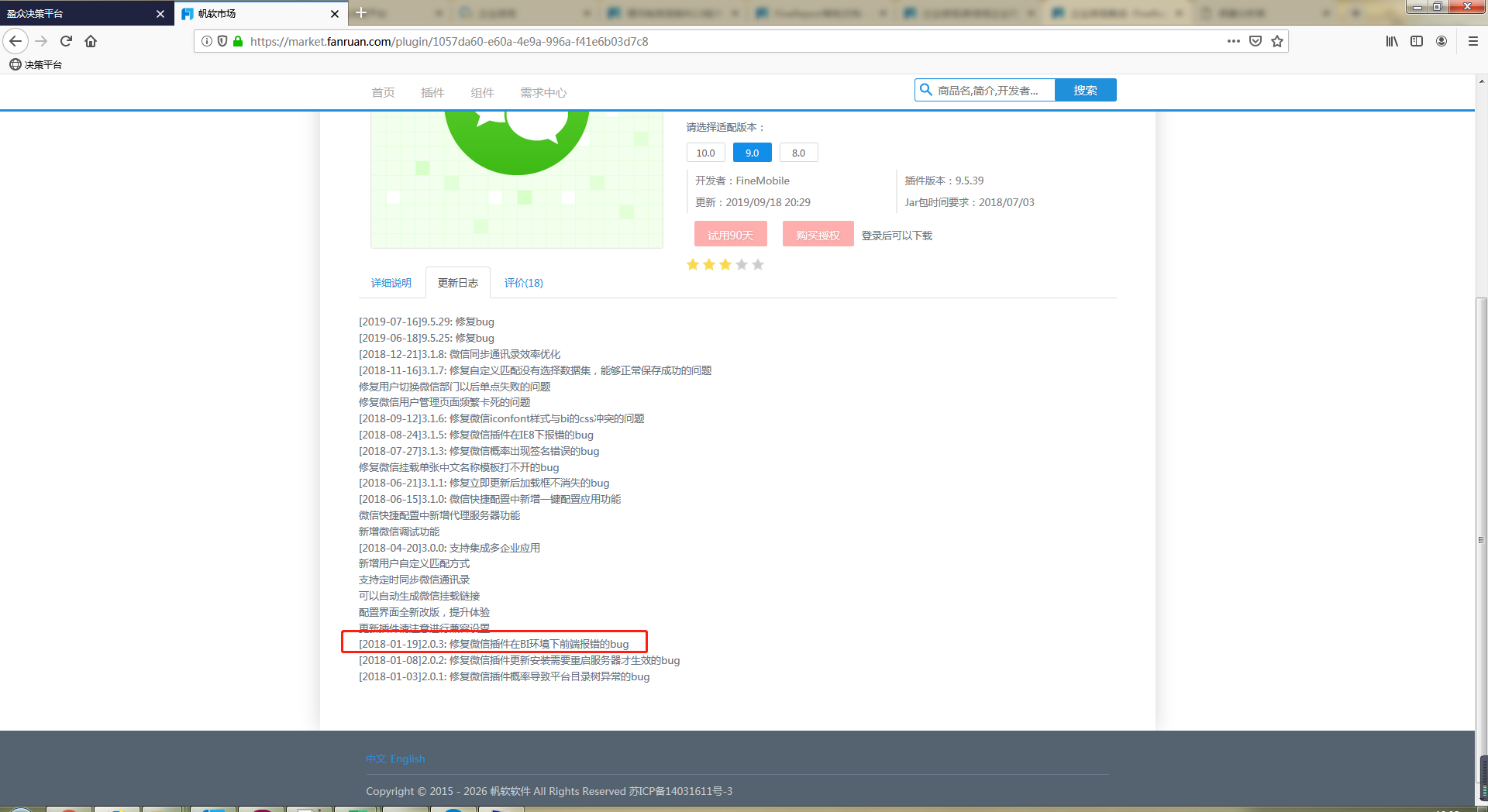
Task: Click the 试用90天 trial button
Action: [x=730, y=234]
